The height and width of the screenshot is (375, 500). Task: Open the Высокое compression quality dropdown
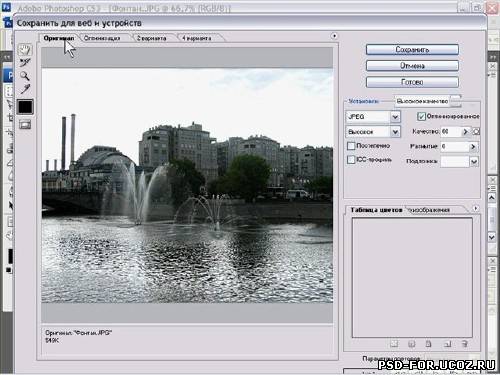[373, 132]
